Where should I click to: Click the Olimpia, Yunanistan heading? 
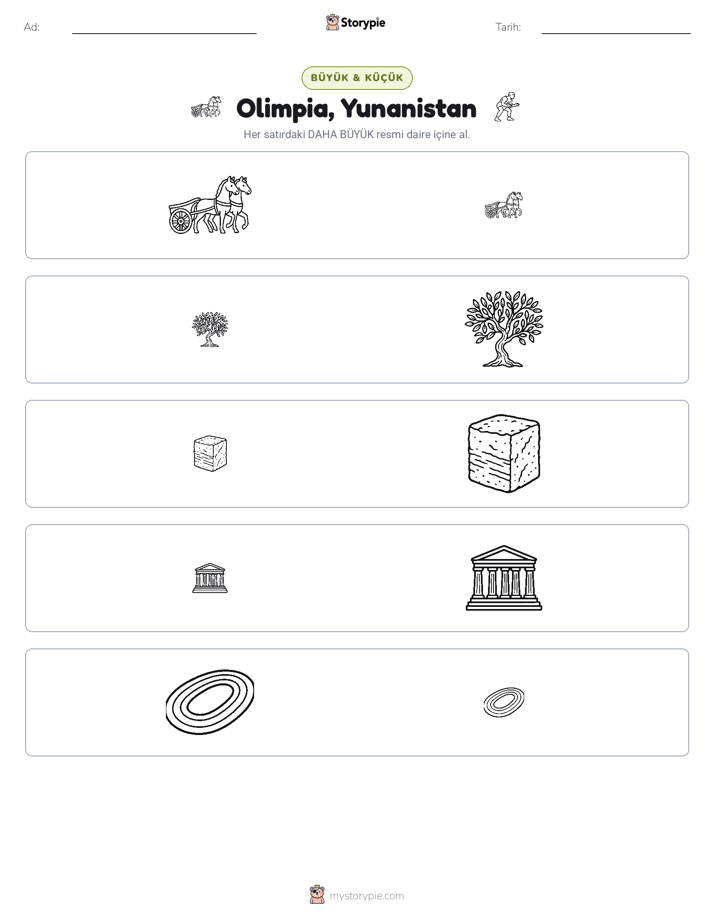point(356,108)
